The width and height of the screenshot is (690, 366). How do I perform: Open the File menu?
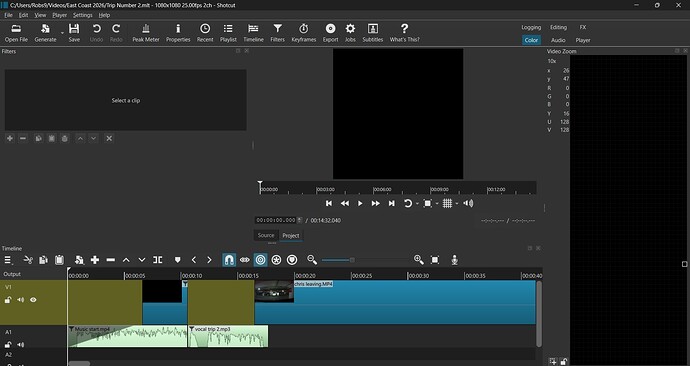[8, 15]
